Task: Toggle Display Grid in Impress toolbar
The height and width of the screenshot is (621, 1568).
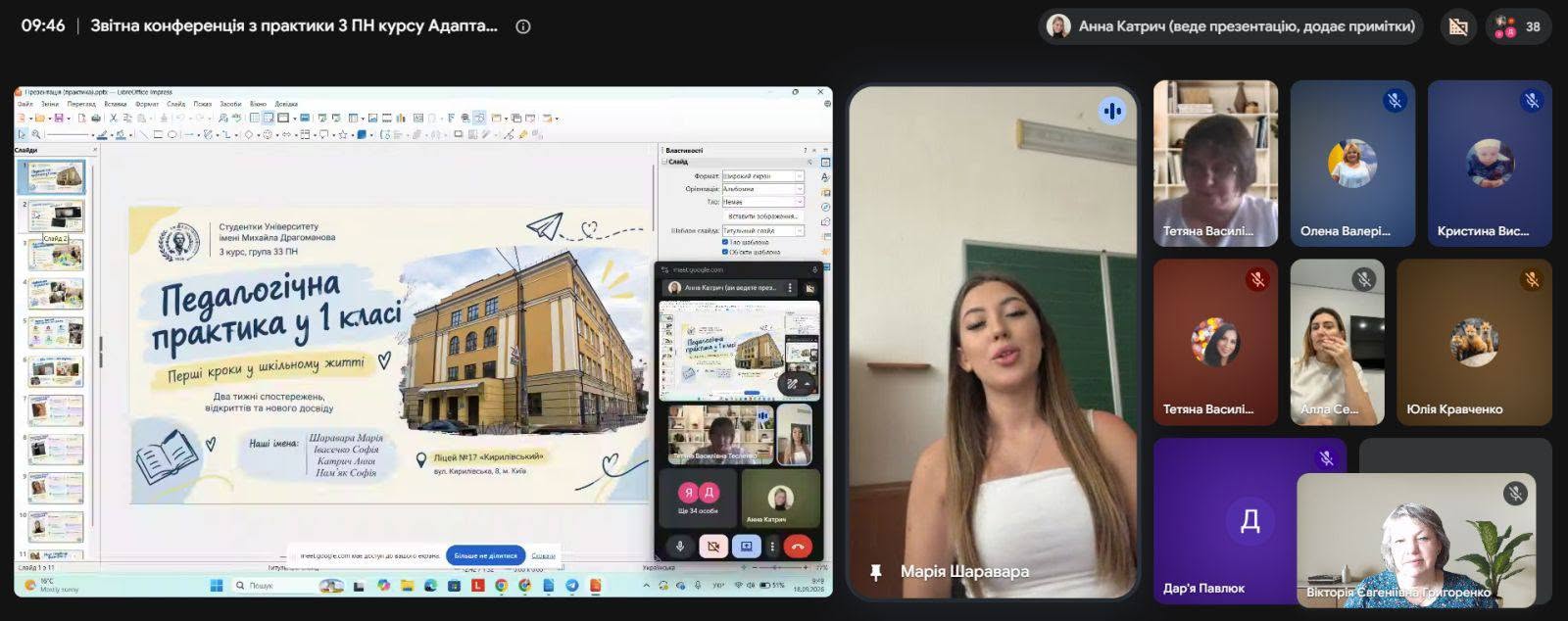Action: tap(254, 119)
